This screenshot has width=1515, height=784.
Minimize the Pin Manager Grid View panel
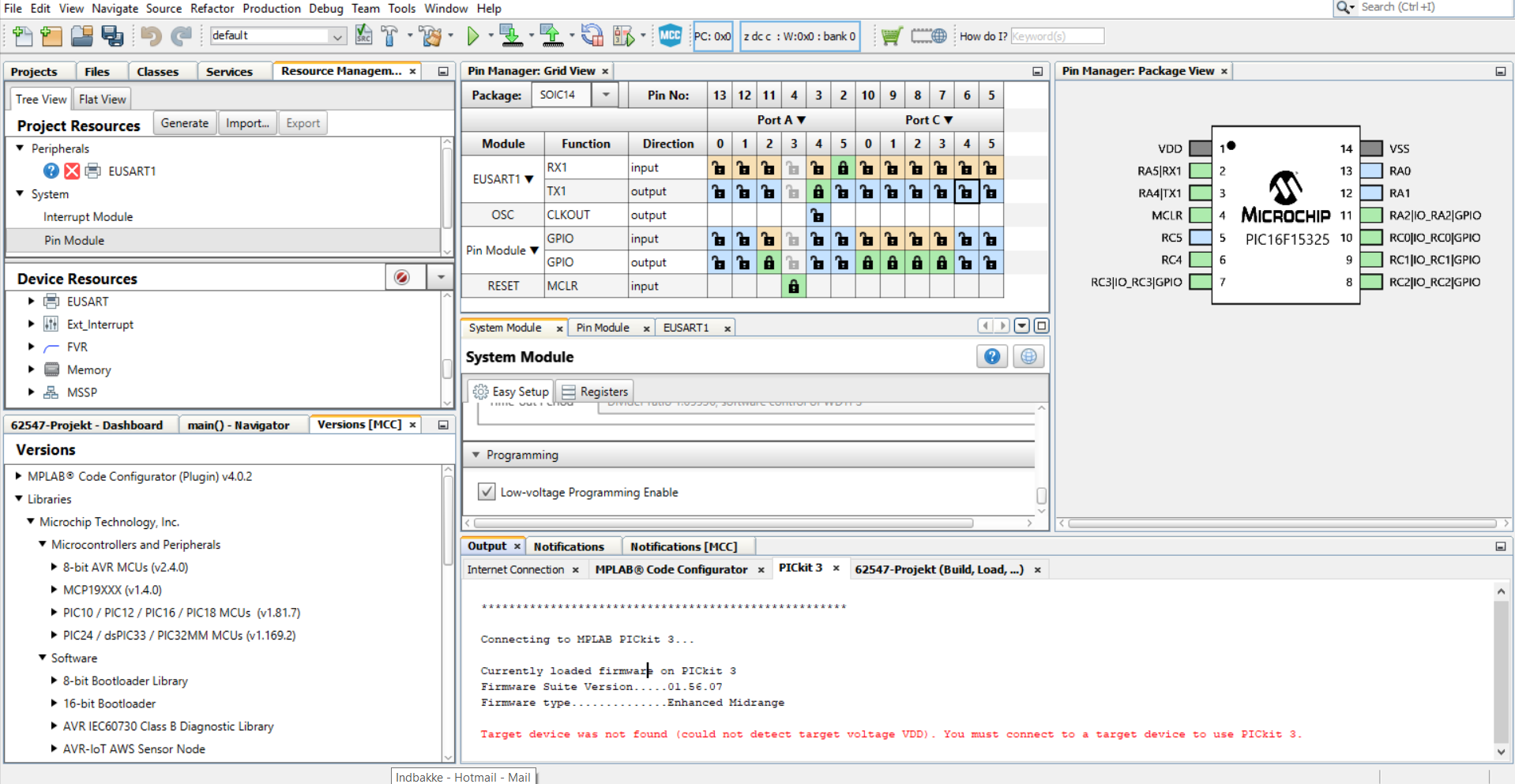tap(1037, 71)
